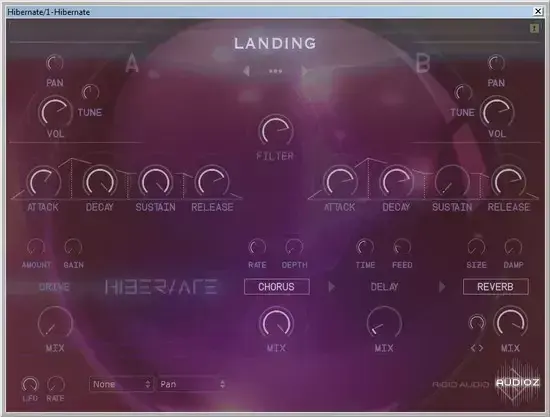Toggle the Chorus effect button
Screen dimensions: 550x417
[x=276, y=287]
